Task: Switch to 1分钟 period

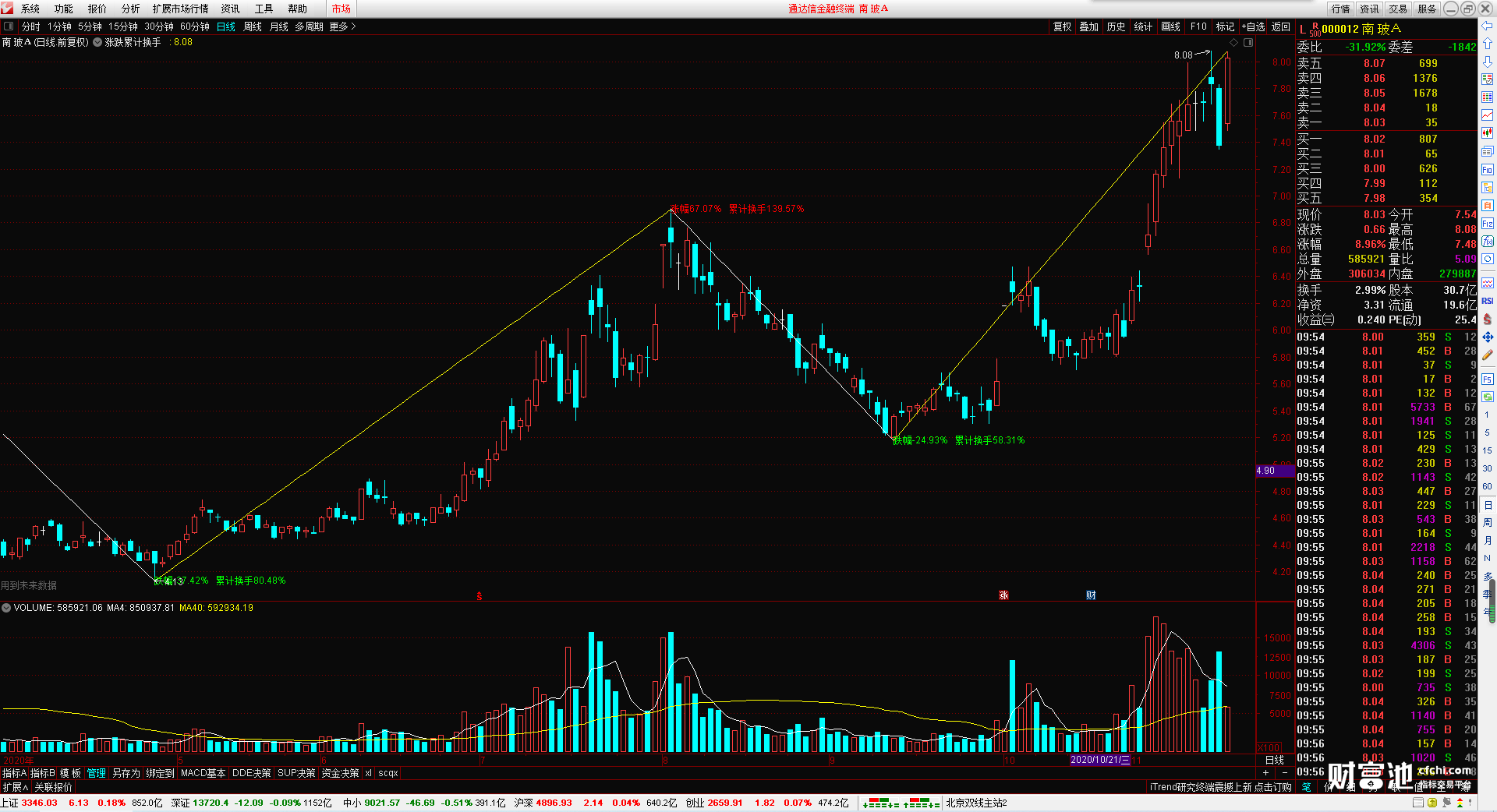Action: tap(59, 26)
